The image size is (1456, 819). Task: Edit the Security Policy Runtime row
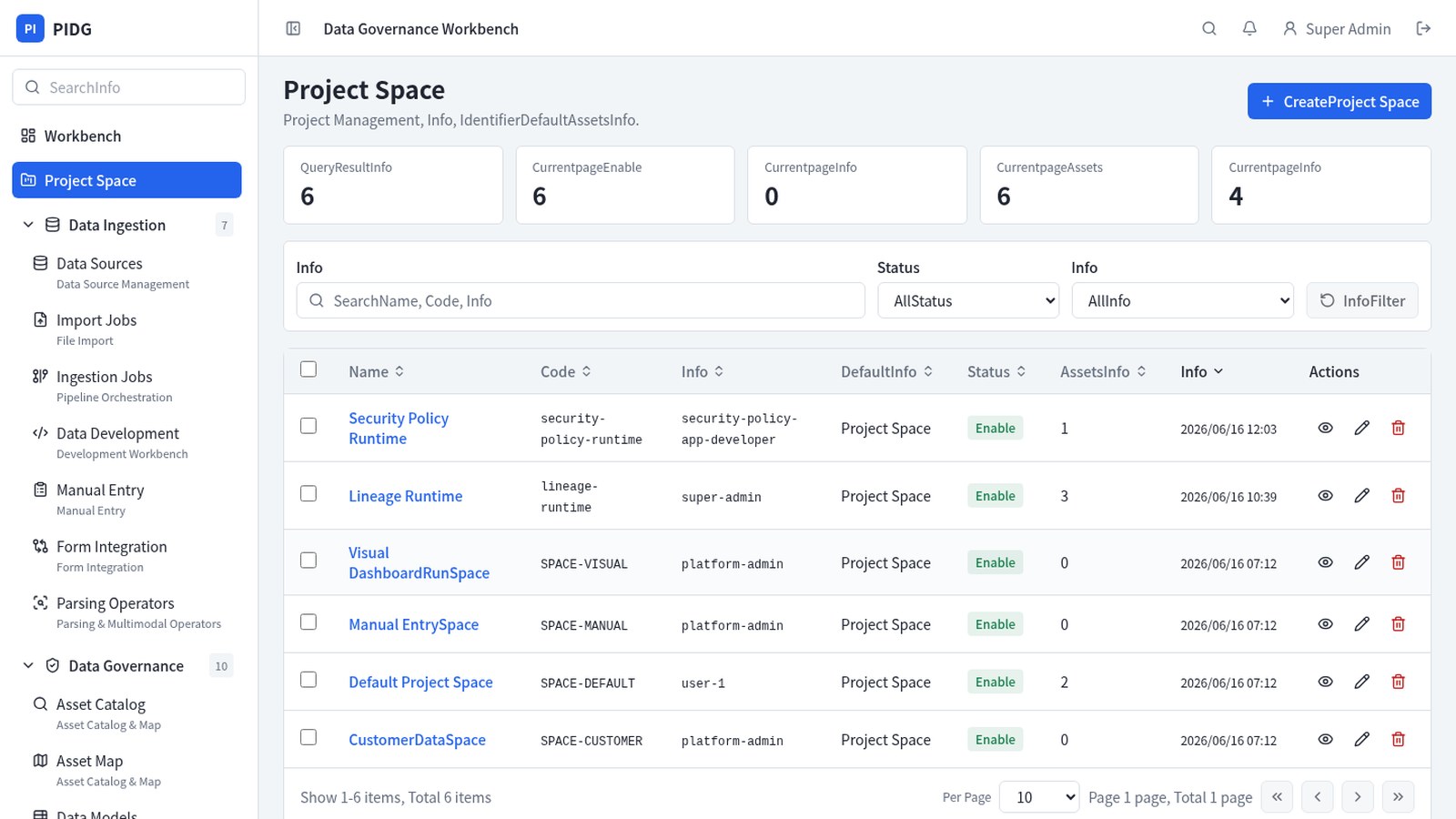tap(1361, 428)
